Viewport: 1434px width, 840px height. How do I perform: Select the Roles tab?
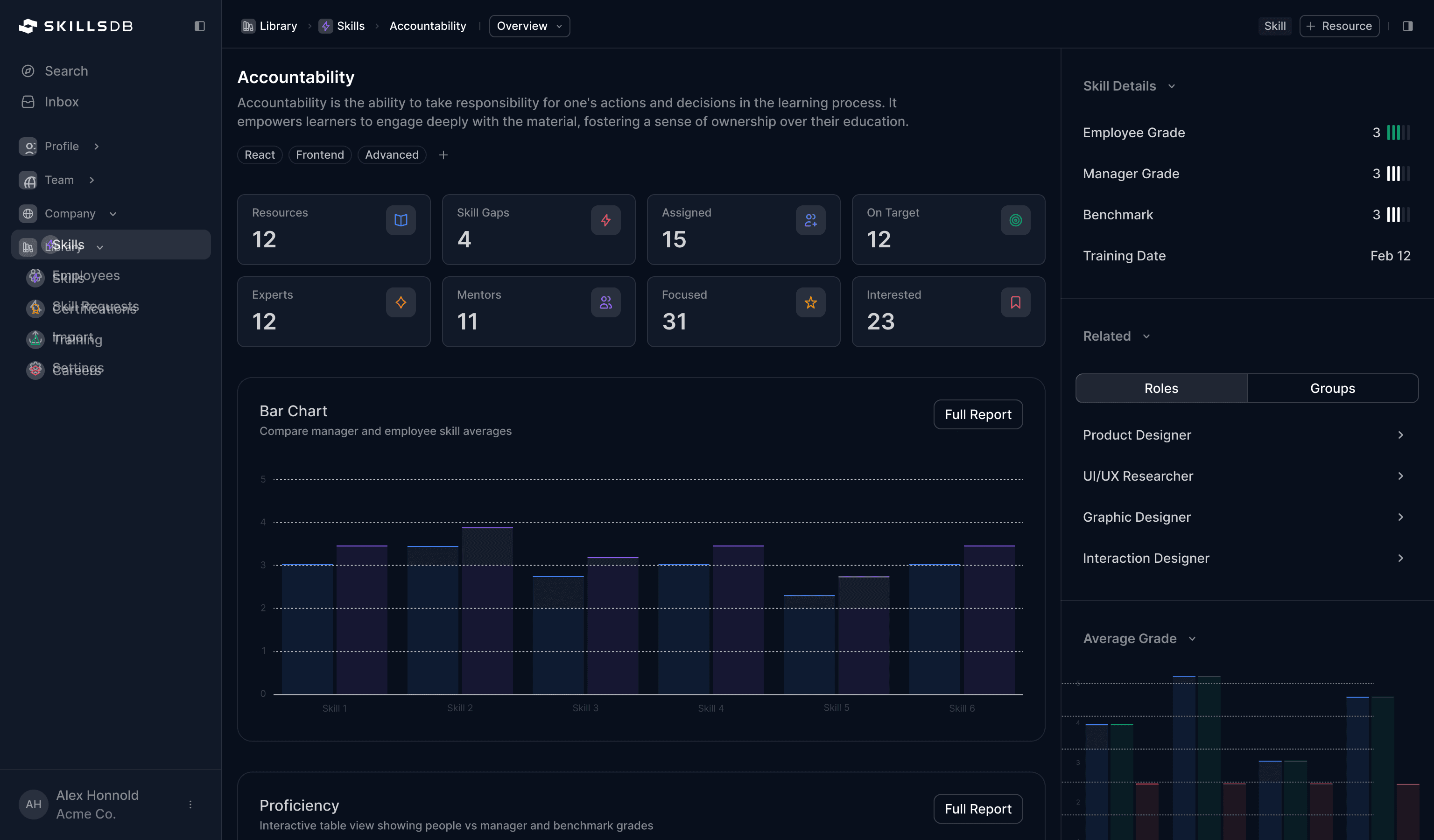[1161, 388]
